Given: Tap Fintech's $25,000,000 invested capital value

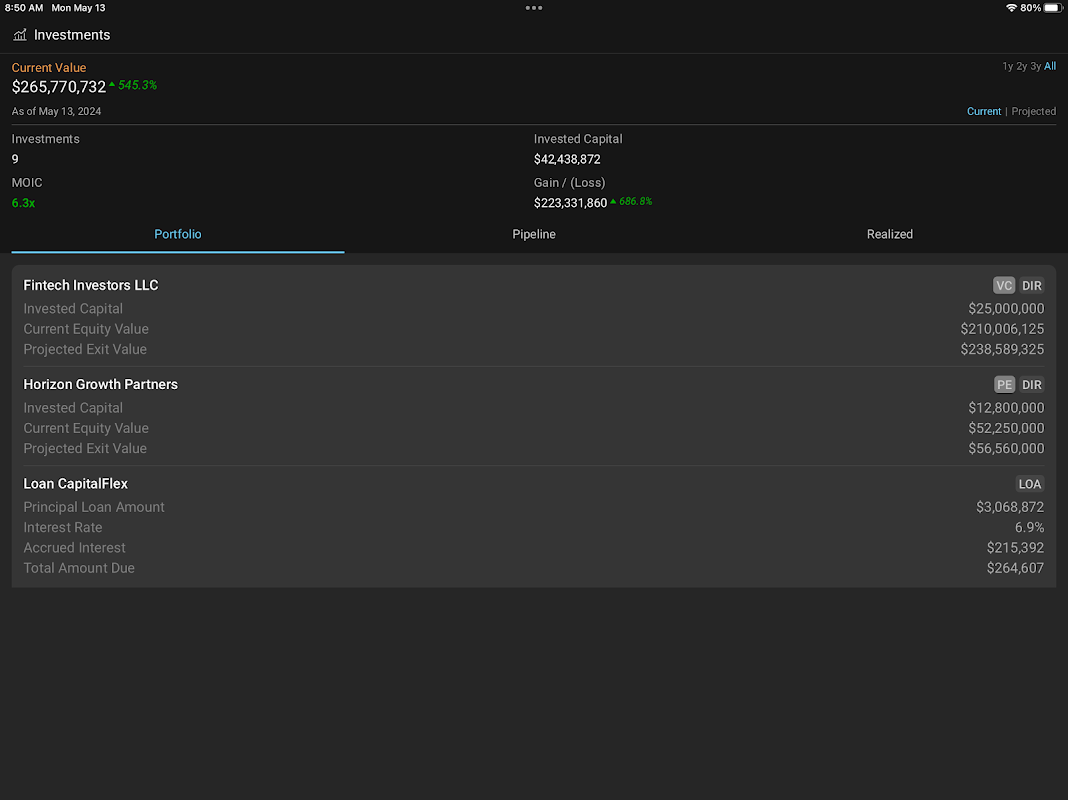Looking at the screenshot, I should click(1006, 308).
